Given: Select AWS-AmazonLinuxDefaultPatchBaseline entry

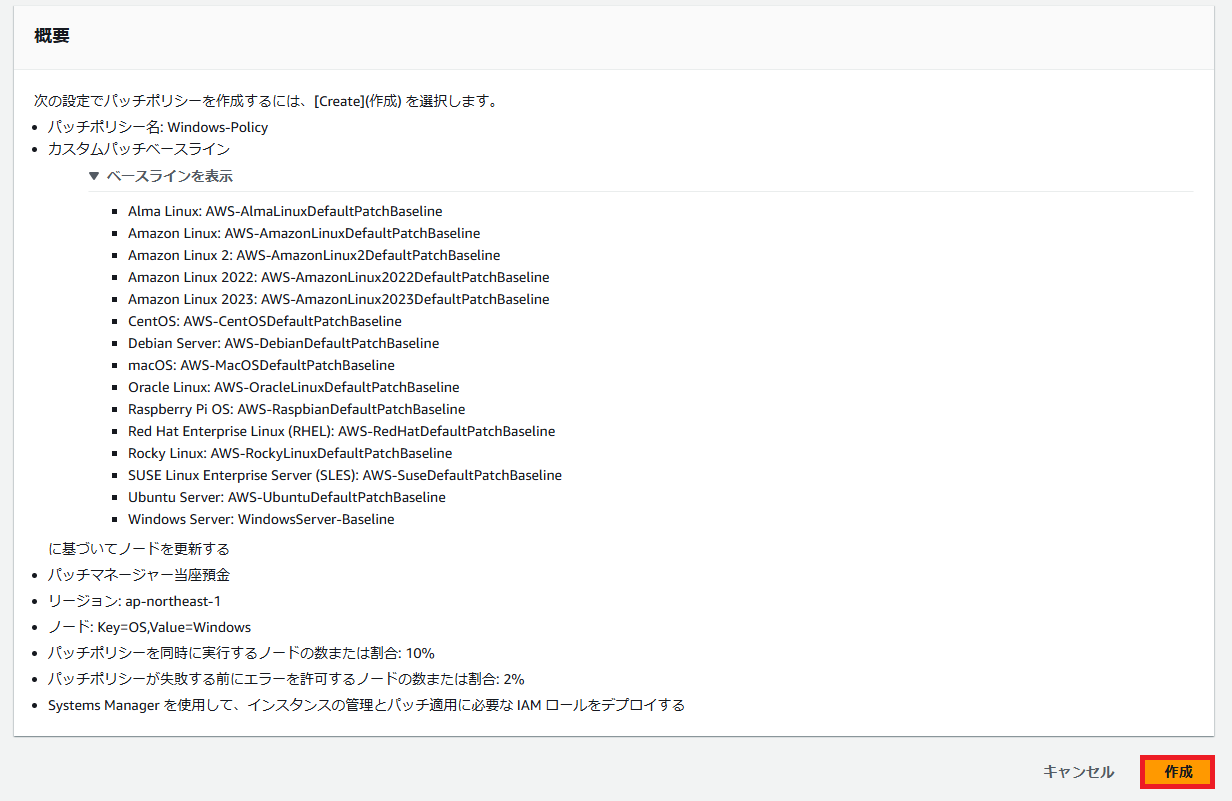Looking at the screenshot, I should [304, 233].
